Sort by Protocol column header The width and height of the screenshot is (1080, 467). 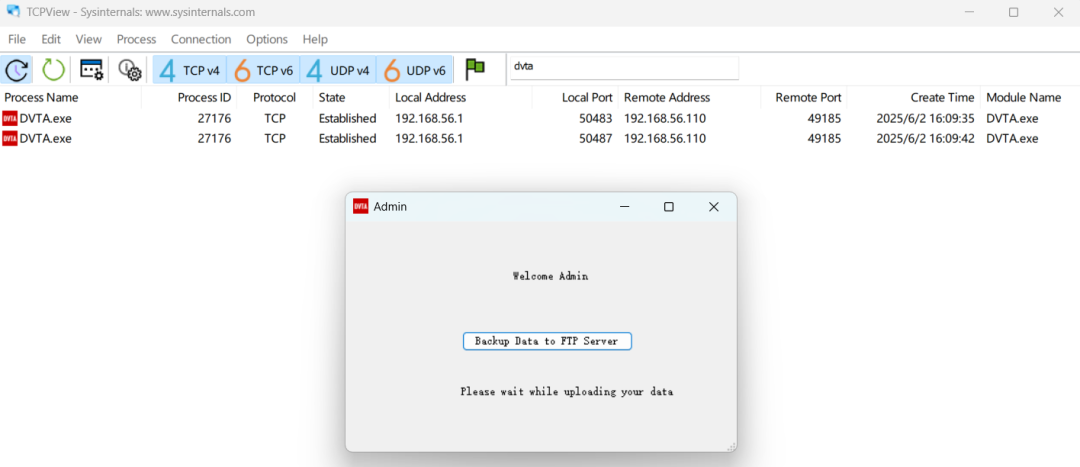pyautogui.click(x=274, y=97)
